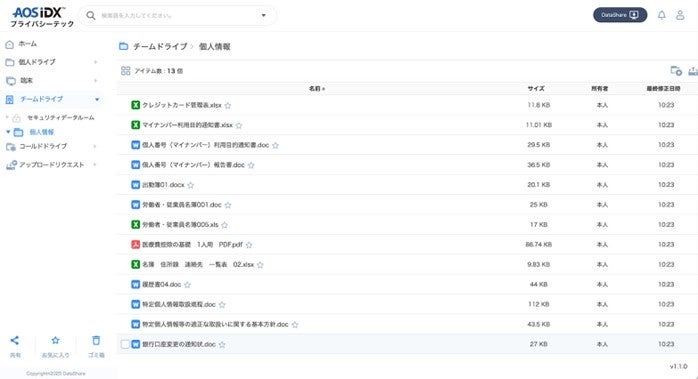
Task: Click the Word icon of 個人番号 報告書.doc
Action: pyautogui.click(x=136, y=165)
